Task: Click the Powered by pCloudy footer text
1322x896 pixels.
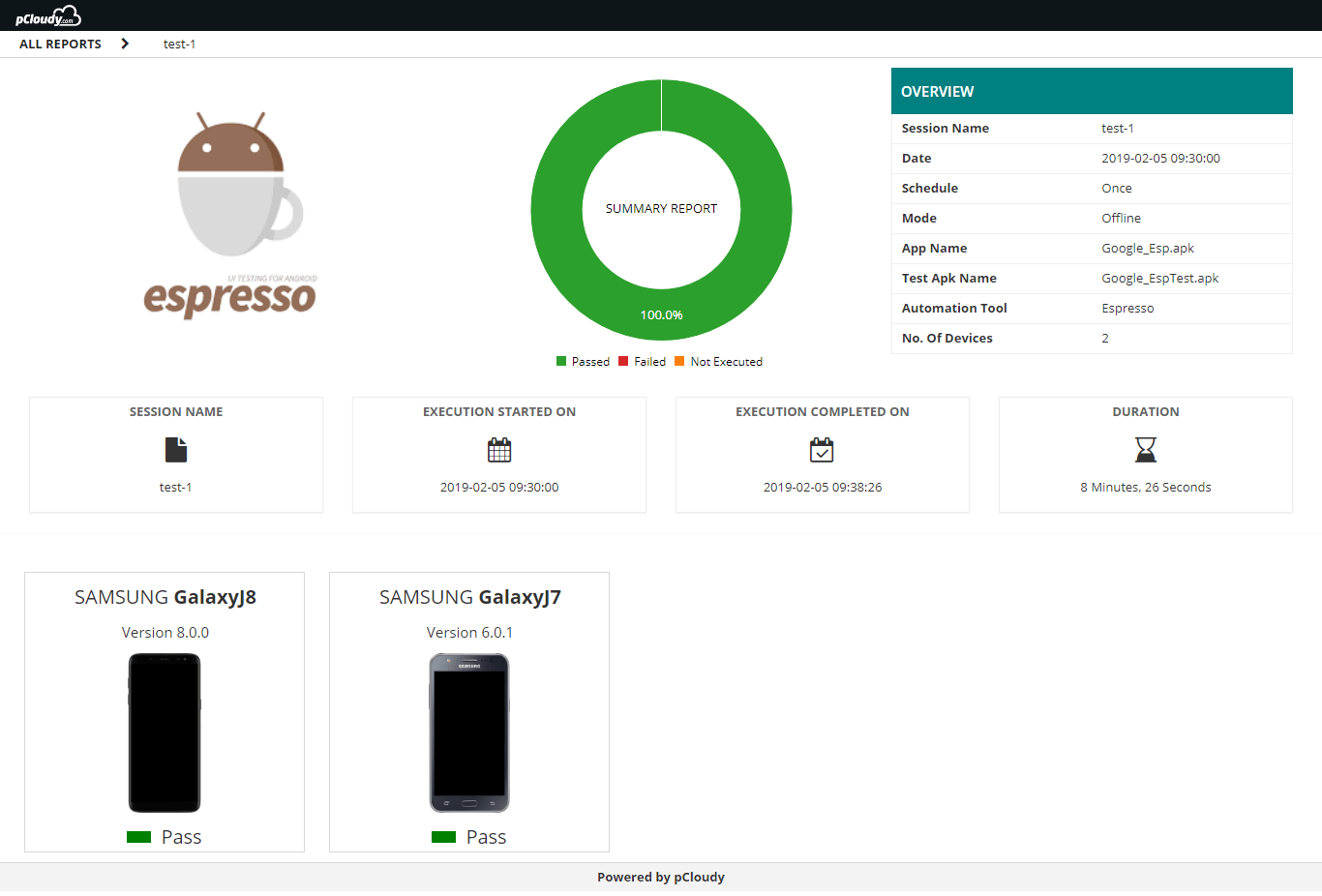Action: (x=661, y=878)
